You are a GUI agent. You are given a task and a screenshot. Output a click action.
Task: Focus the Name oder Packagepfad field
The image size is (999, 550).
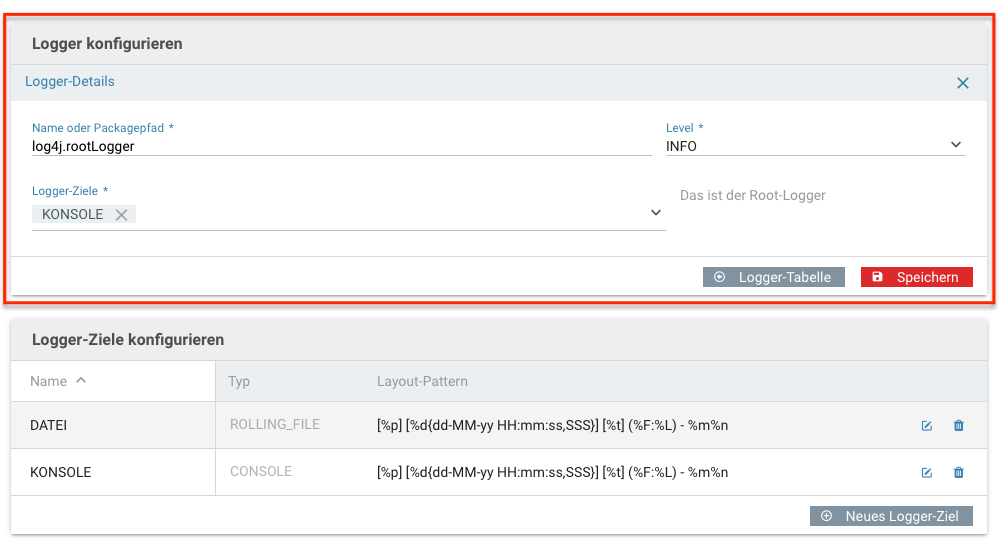coord(341,147)
